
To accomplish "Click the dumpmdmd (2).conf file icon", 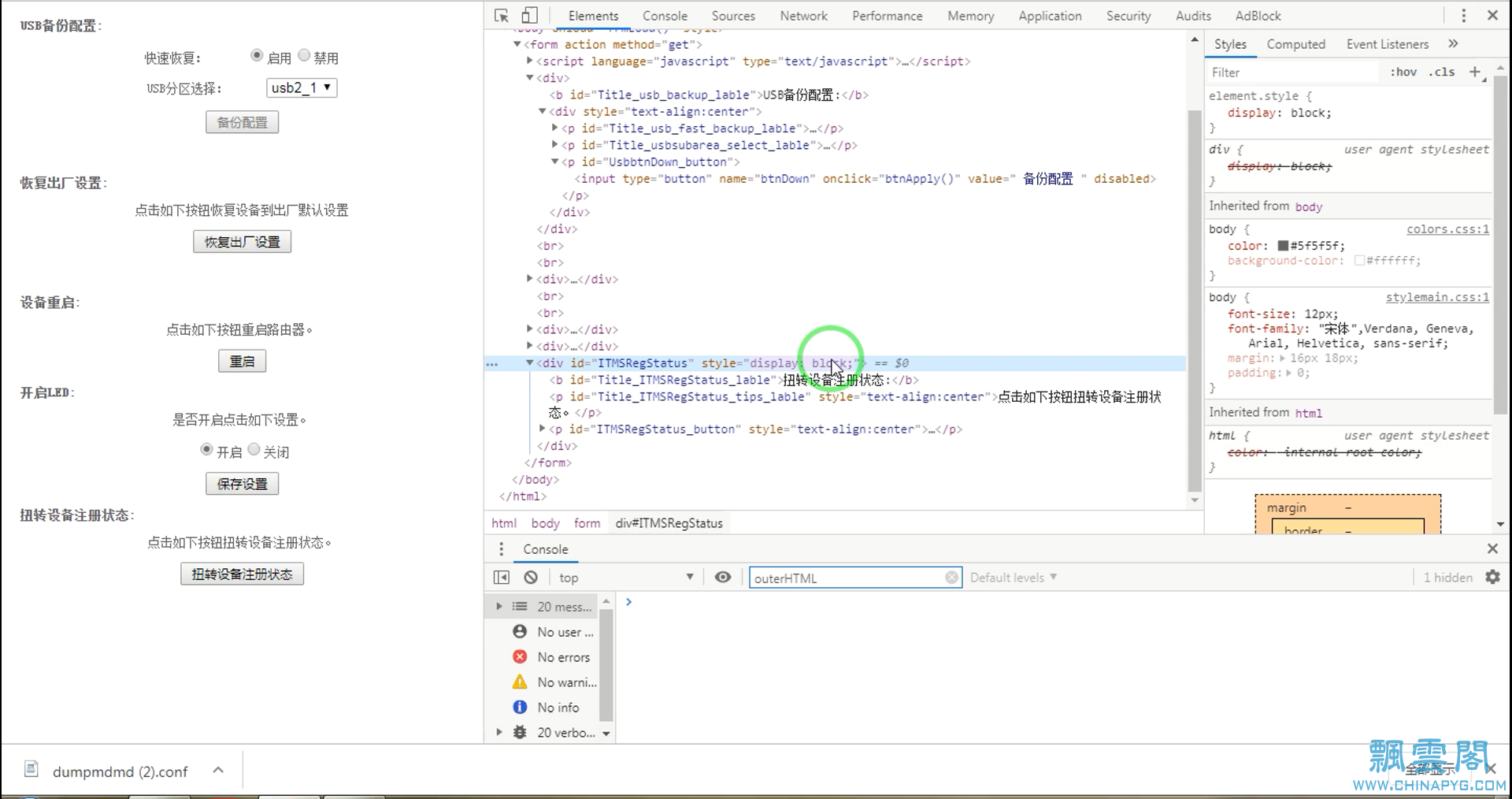I will pos(31,770).
